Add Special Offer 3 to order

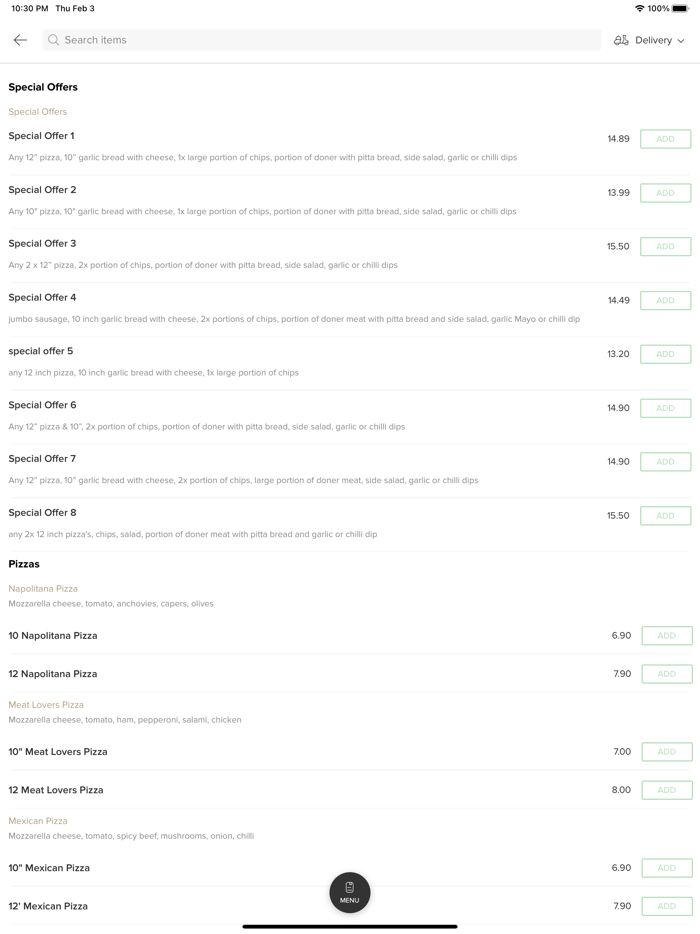(665, 247)
